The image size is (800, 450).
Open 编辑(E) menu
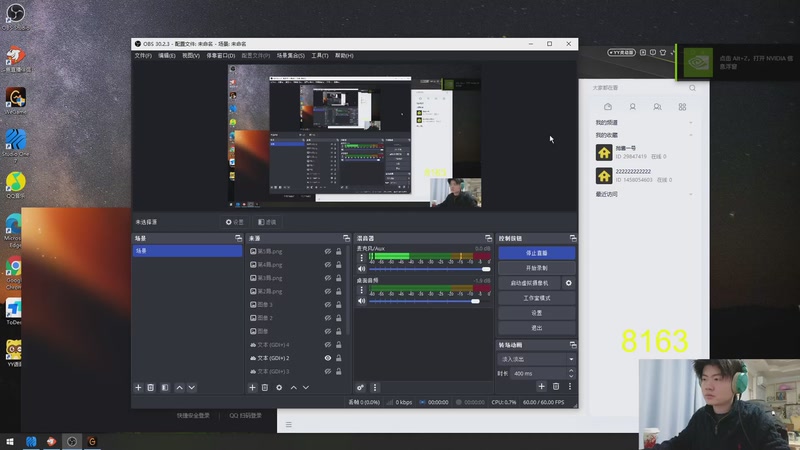[166, 56]
